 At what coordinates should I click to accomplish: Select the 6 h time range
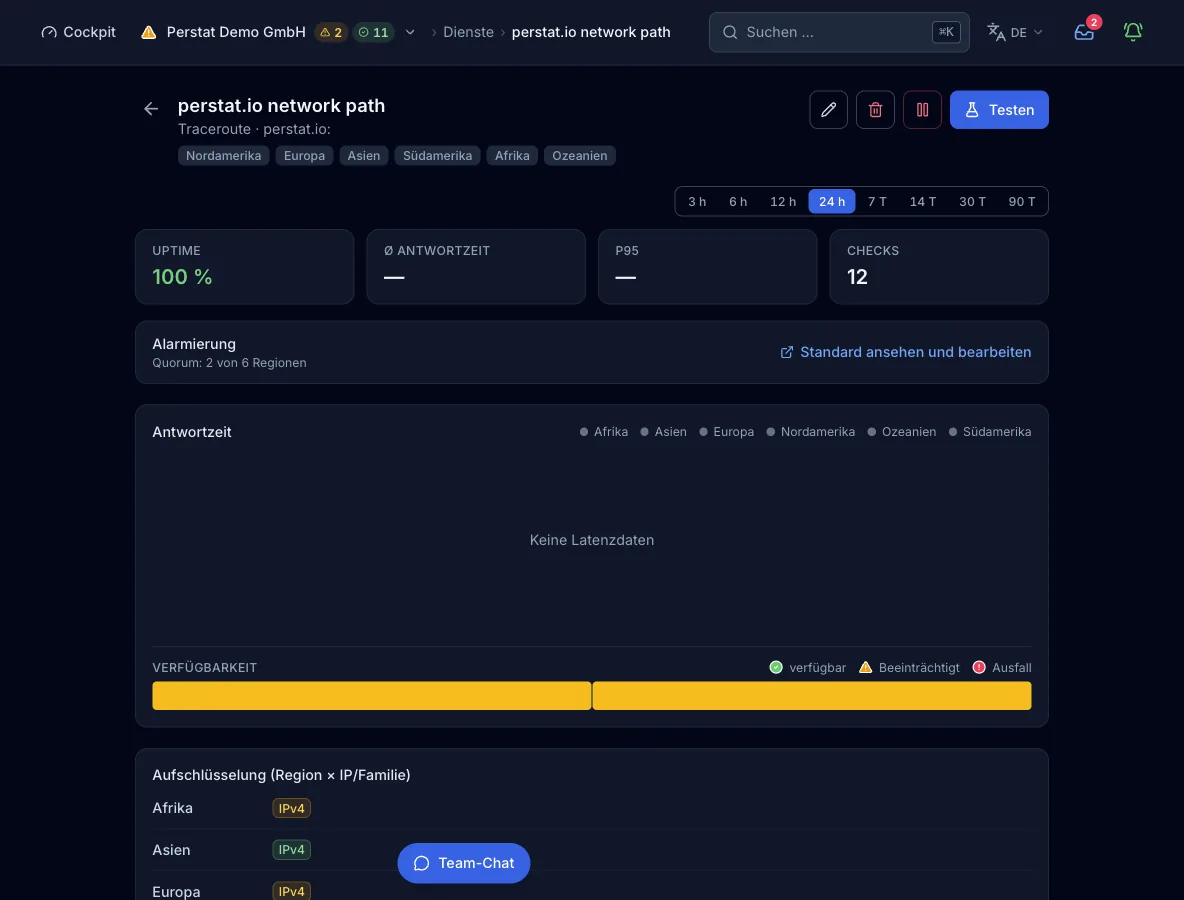[x=738, y=202]
